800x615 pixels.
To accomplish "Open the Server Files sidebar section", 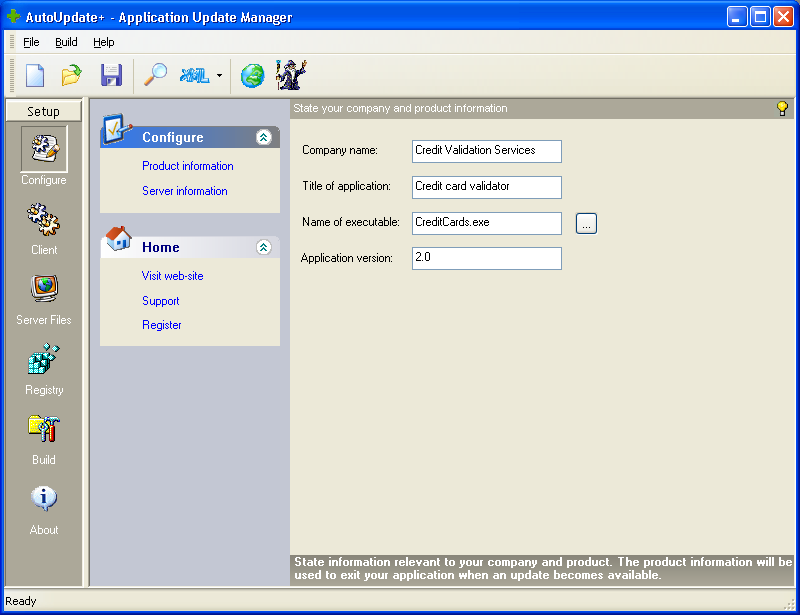I will point(44,298).
